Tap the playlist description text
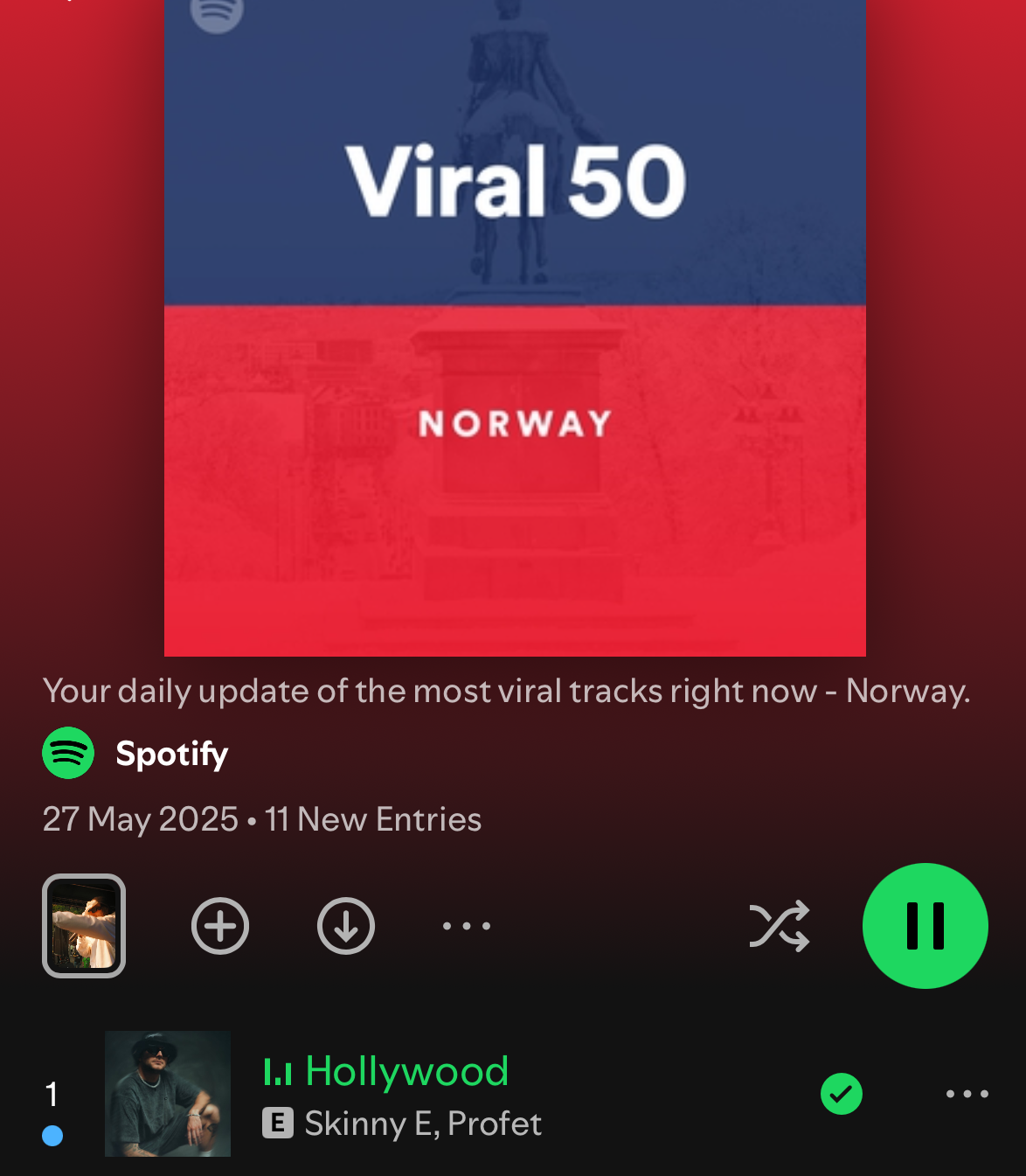1026x1176 pixels. point(507,691)
